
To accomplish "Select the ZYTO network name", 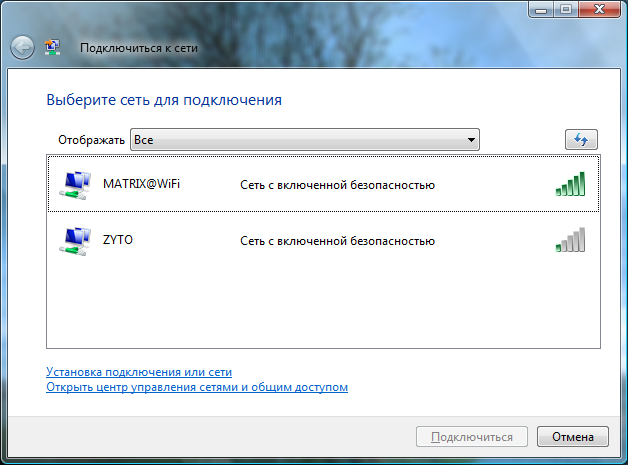I will 118,240.
